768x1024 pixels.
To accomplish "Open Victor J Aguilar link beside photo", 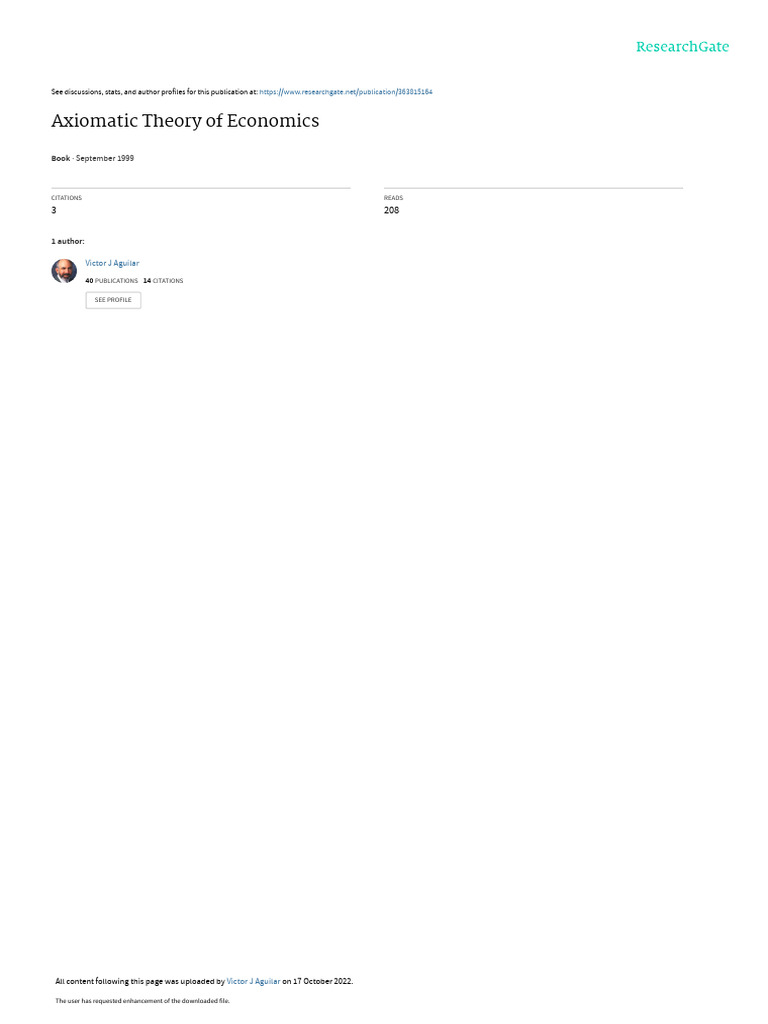I will click(x=112, y=263).
